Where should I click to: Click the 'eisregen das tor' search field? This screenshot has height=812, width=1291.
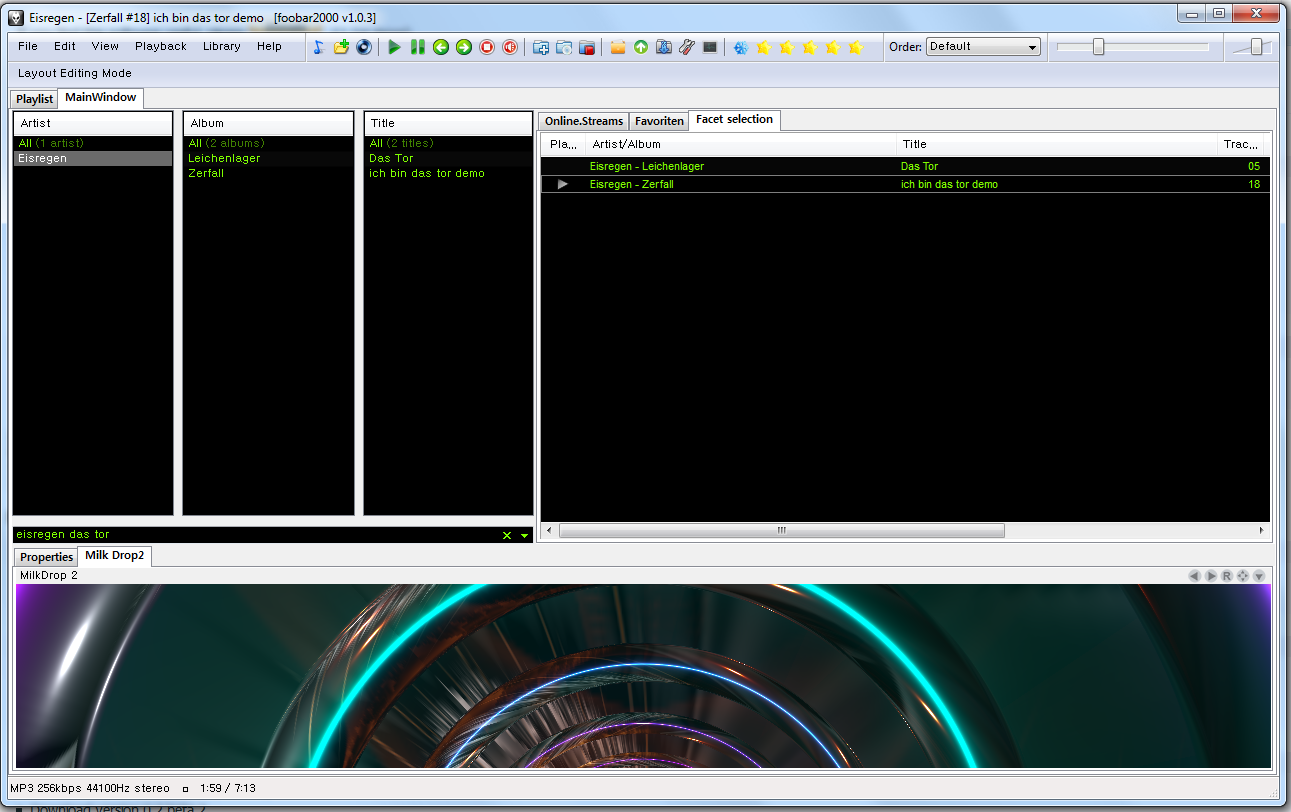point(255,535)
